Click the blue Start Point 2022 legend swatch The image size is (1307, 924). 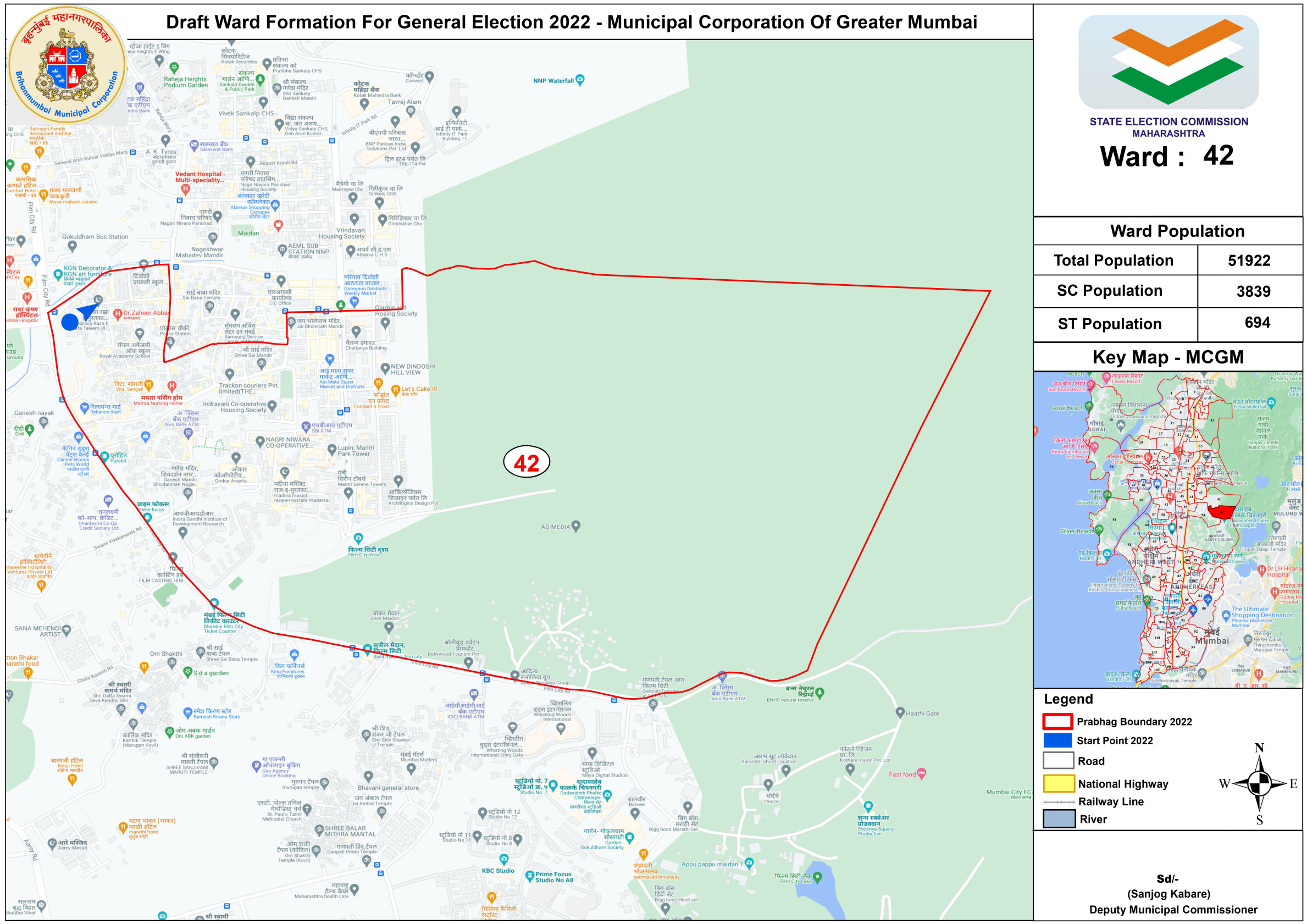tap(1057, 740)
